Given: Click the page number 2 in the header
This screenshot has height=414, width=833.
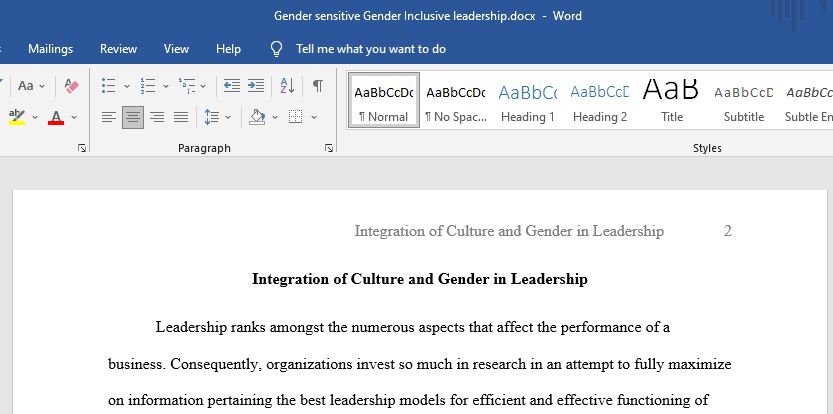Looking at the screenshot, I should tap(727, 231).
